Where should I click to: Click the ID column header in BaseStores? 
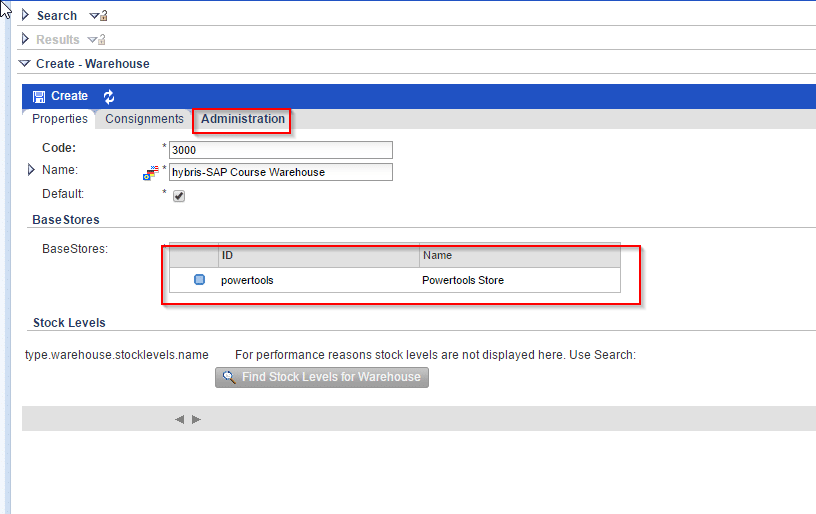coord(318,256)
